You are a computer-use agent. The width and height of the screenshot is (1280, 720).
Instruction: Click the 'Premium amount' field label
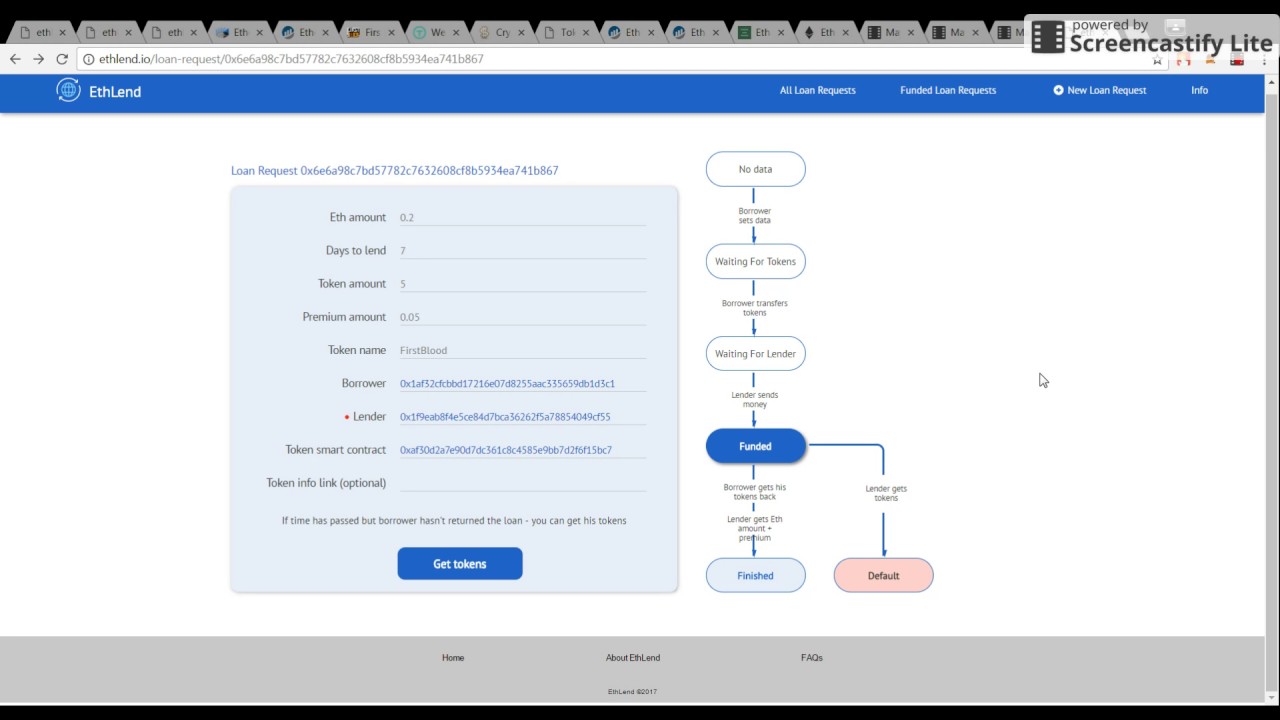click(344, 317)
